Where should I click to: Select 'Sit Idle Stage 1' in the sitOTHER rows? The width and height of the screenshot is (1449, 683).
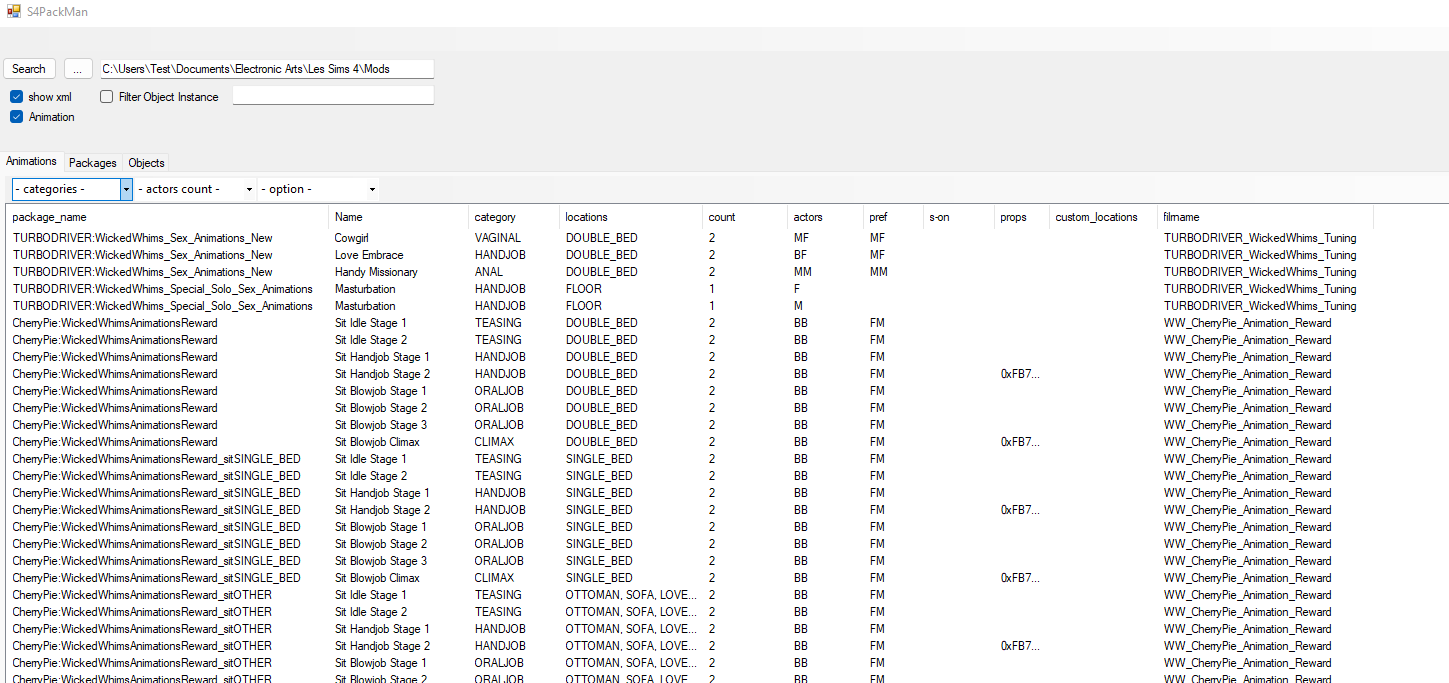[x=371, y=595]
